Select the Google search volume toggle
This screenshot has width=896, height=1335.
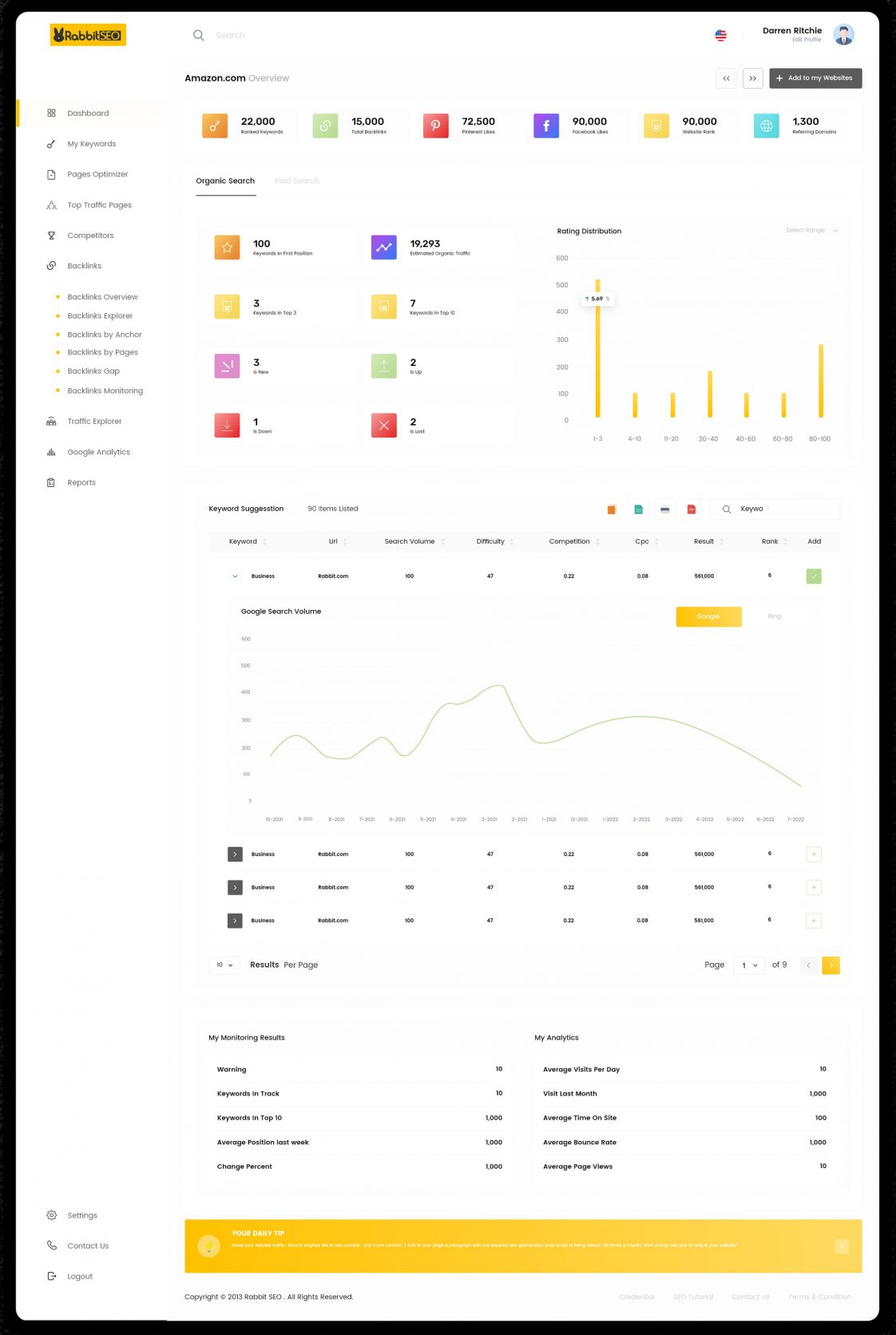(708, 616)
